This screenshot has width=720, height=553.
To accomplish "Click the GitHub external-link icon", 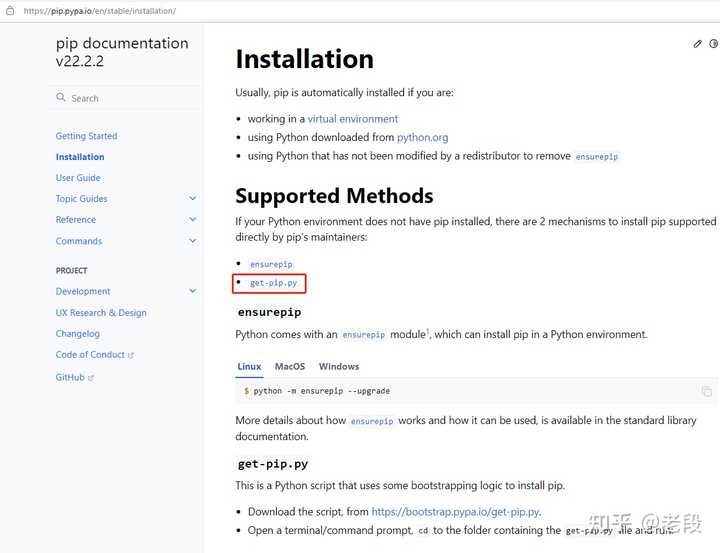I will pyautogui.click(x=91, y=378).
